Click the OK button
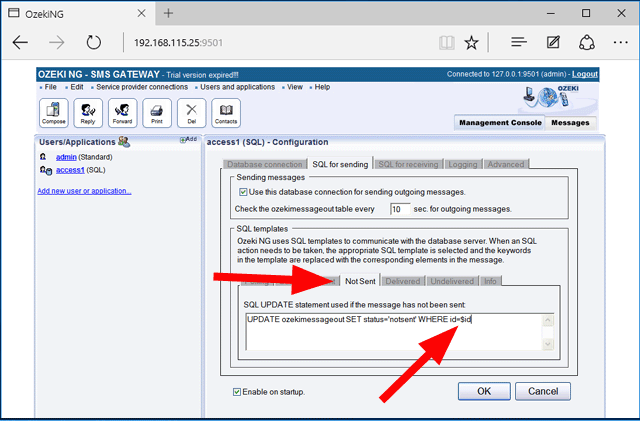 click(x=484, y=391)
